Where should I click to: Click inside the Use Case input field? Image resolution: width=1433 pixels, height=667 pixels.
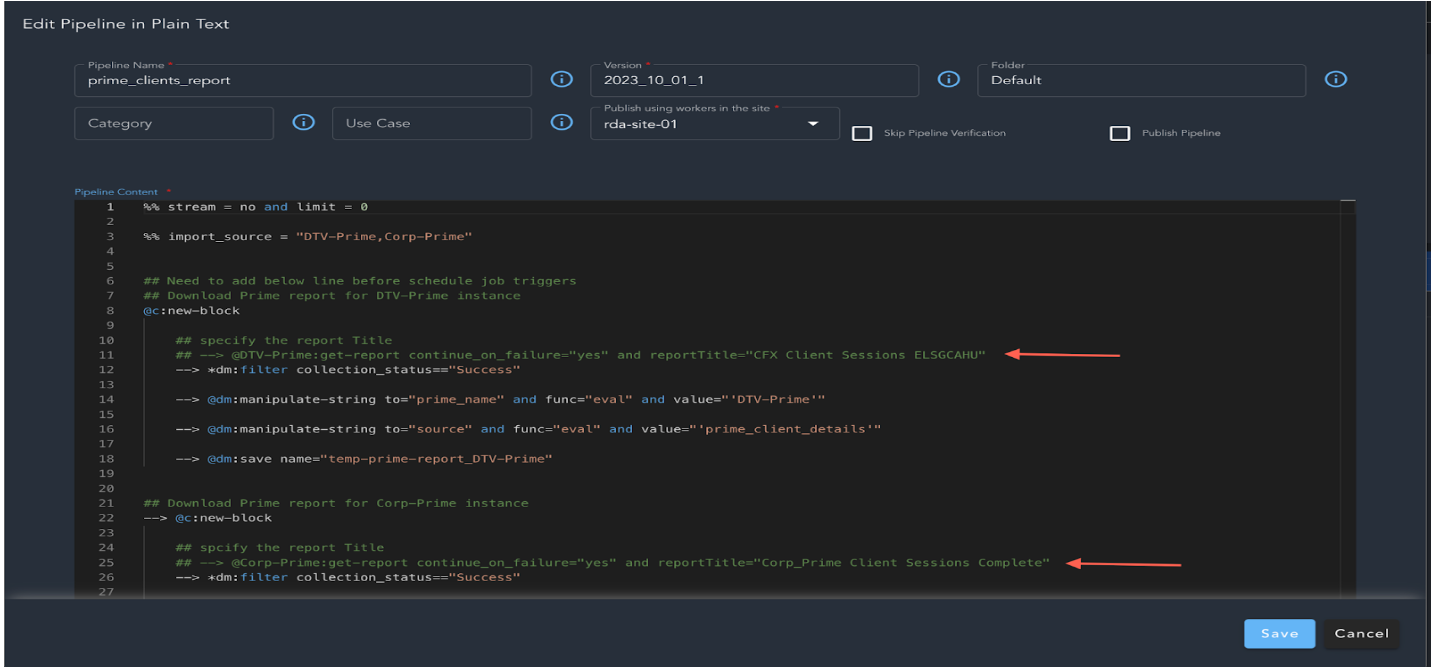[x=432, y=123]
